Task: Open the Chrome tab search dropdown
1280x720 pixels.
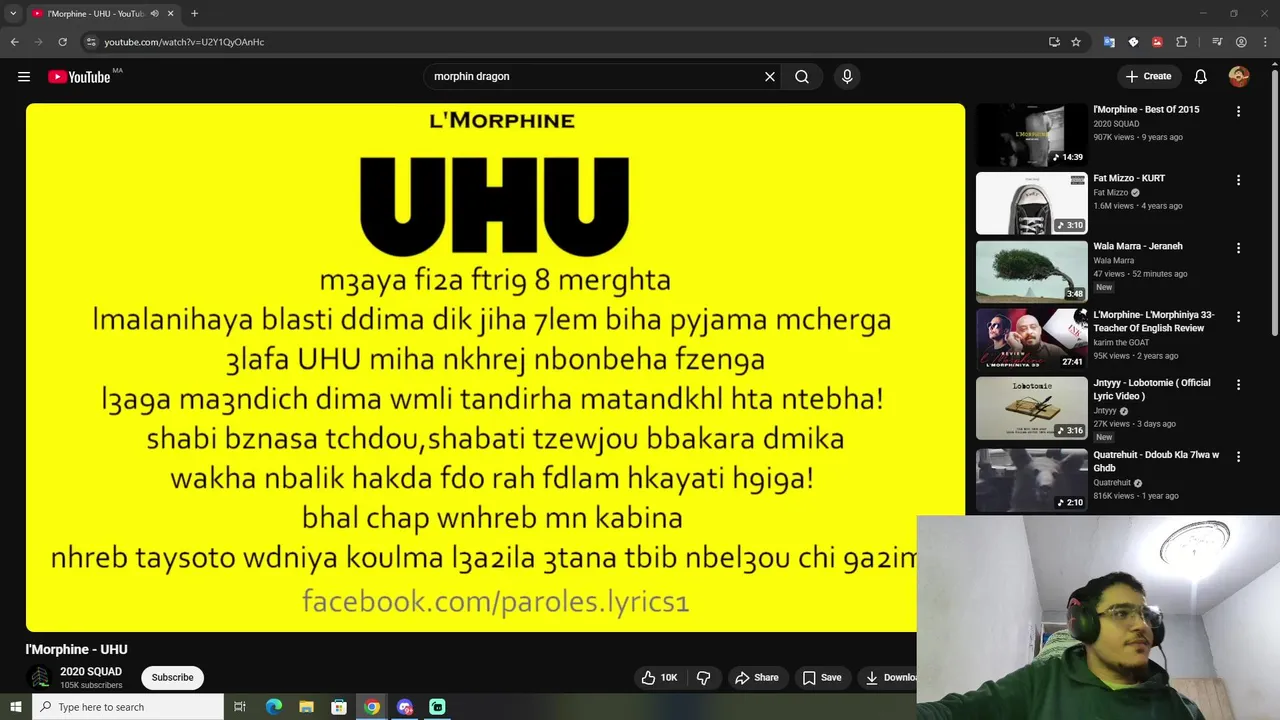Action: click(13, 13)
